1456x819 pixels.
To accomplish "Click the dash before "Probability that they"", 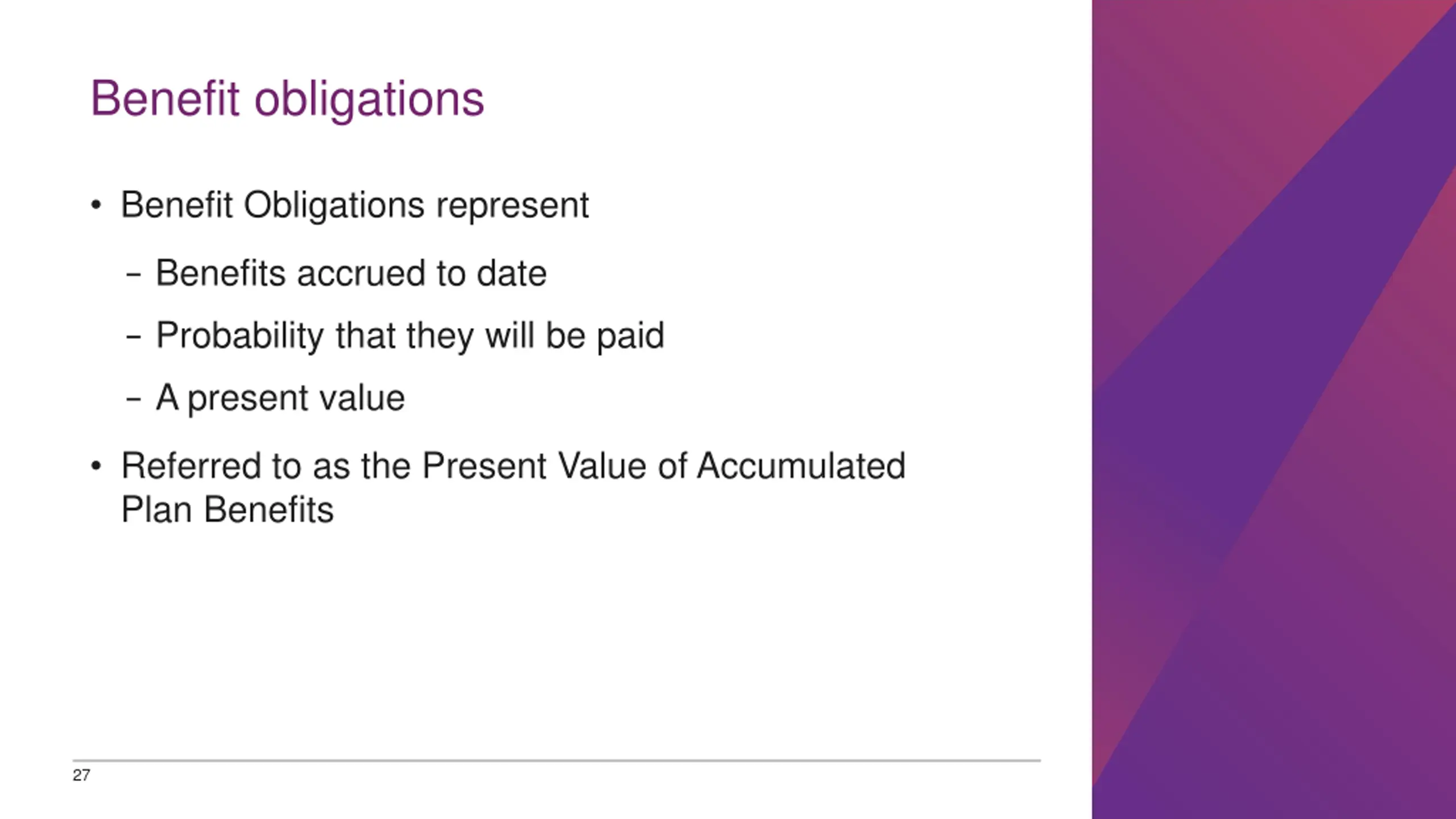I will coord(133,337).
